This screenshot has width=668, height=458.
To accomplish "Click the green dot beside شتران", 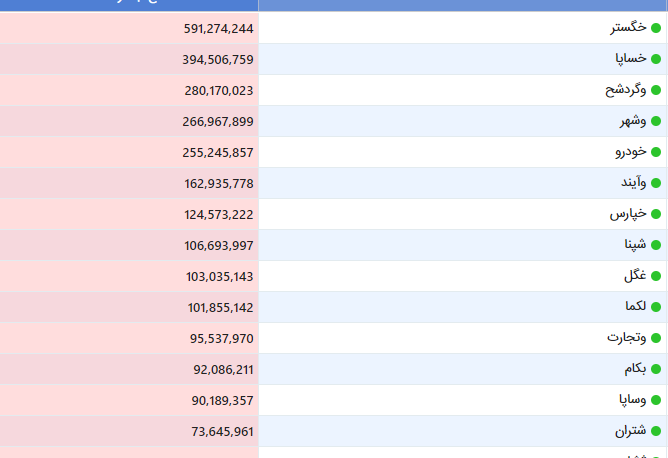I will coord(656,432).
